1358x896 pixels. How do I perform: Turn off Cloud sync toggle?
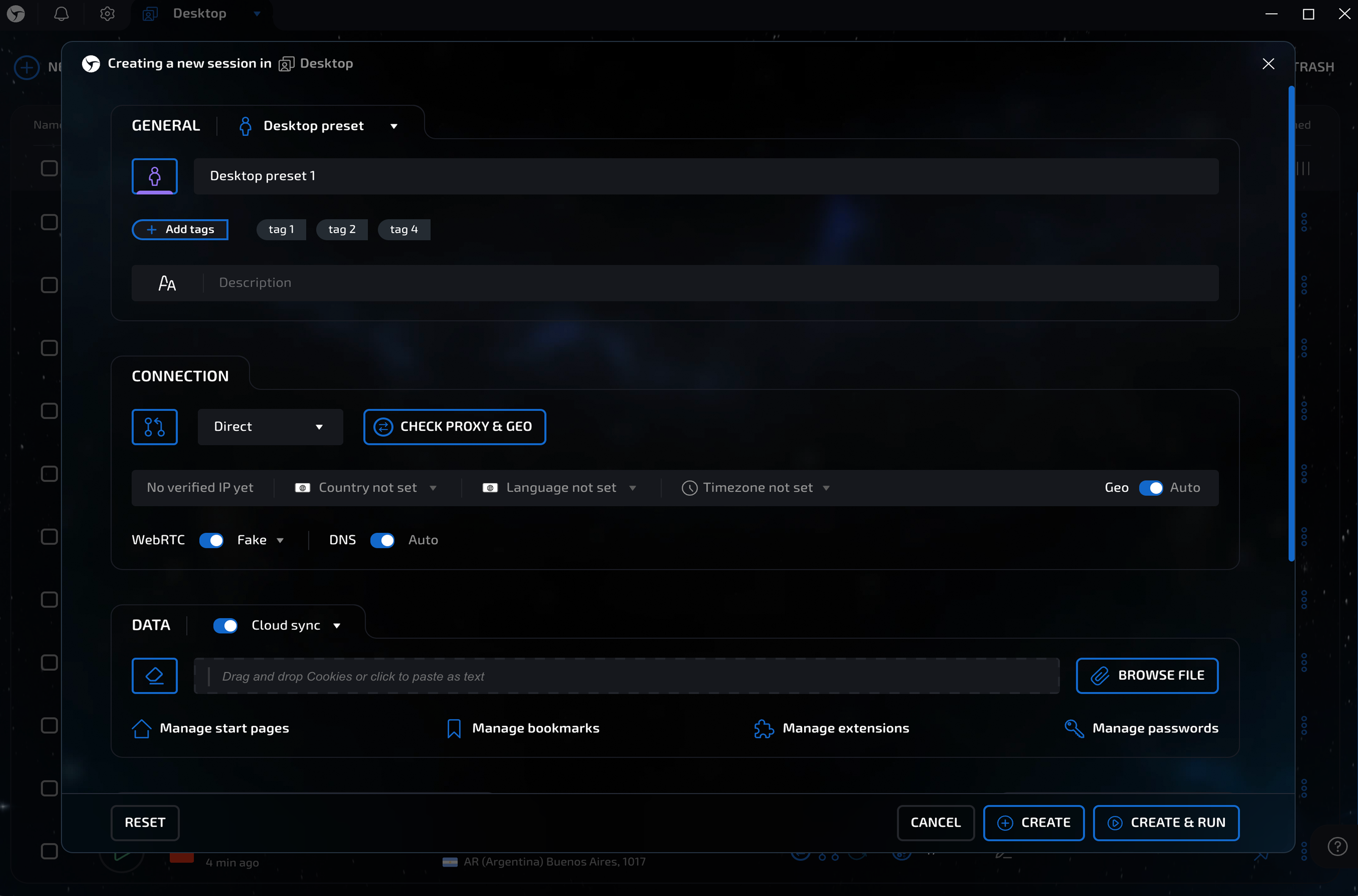[x=225, y=626]
